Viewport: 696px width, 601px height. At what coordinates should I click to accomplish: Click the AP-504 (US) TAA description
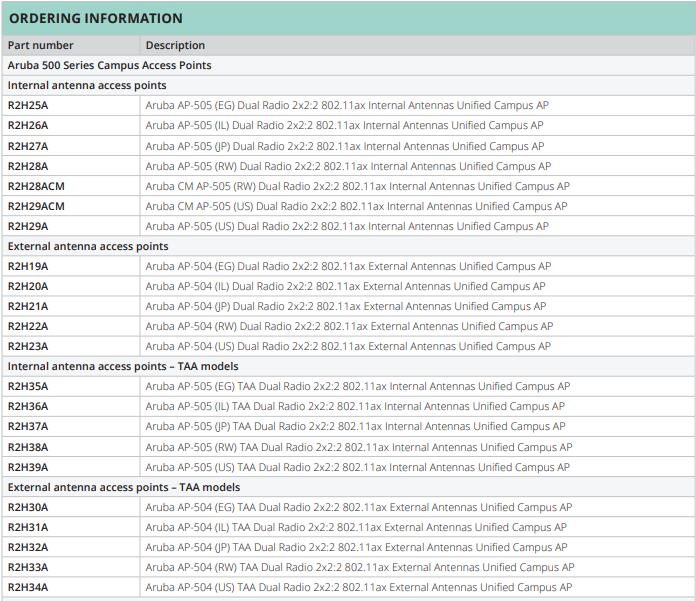coord(359,587)
